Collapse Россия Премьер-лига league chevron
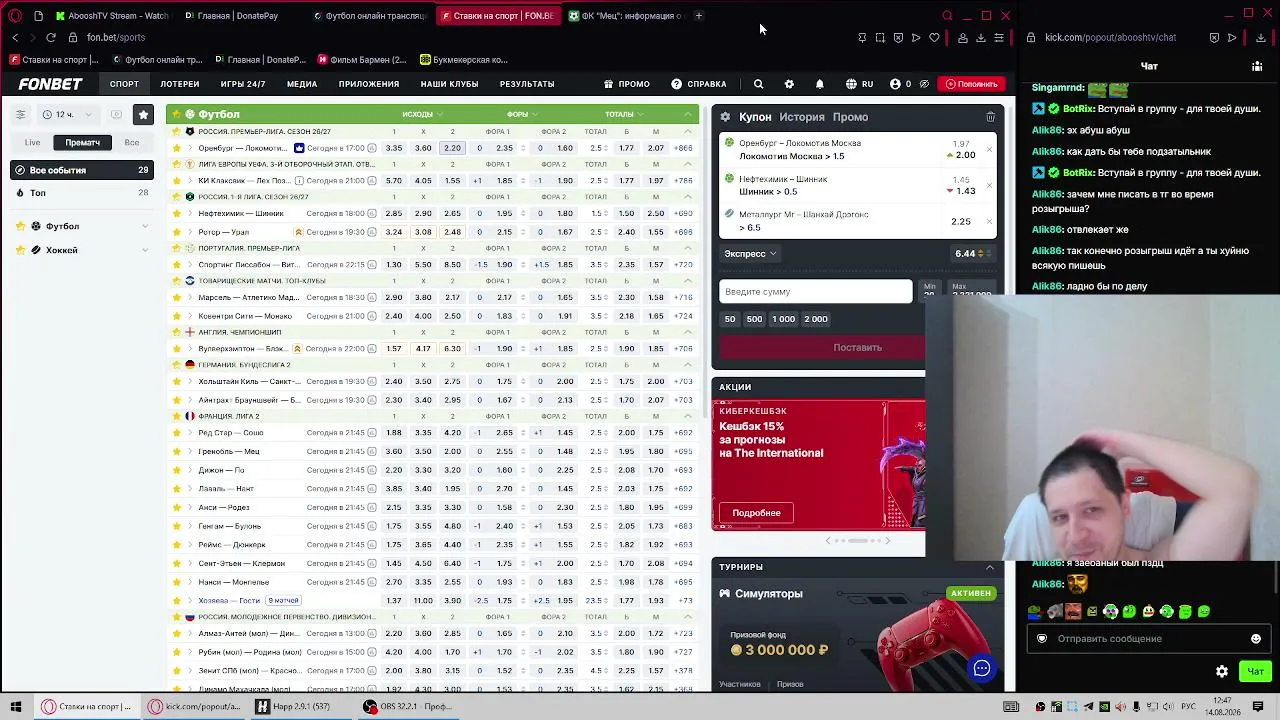Screen dimensions: 1280x720 688,132
